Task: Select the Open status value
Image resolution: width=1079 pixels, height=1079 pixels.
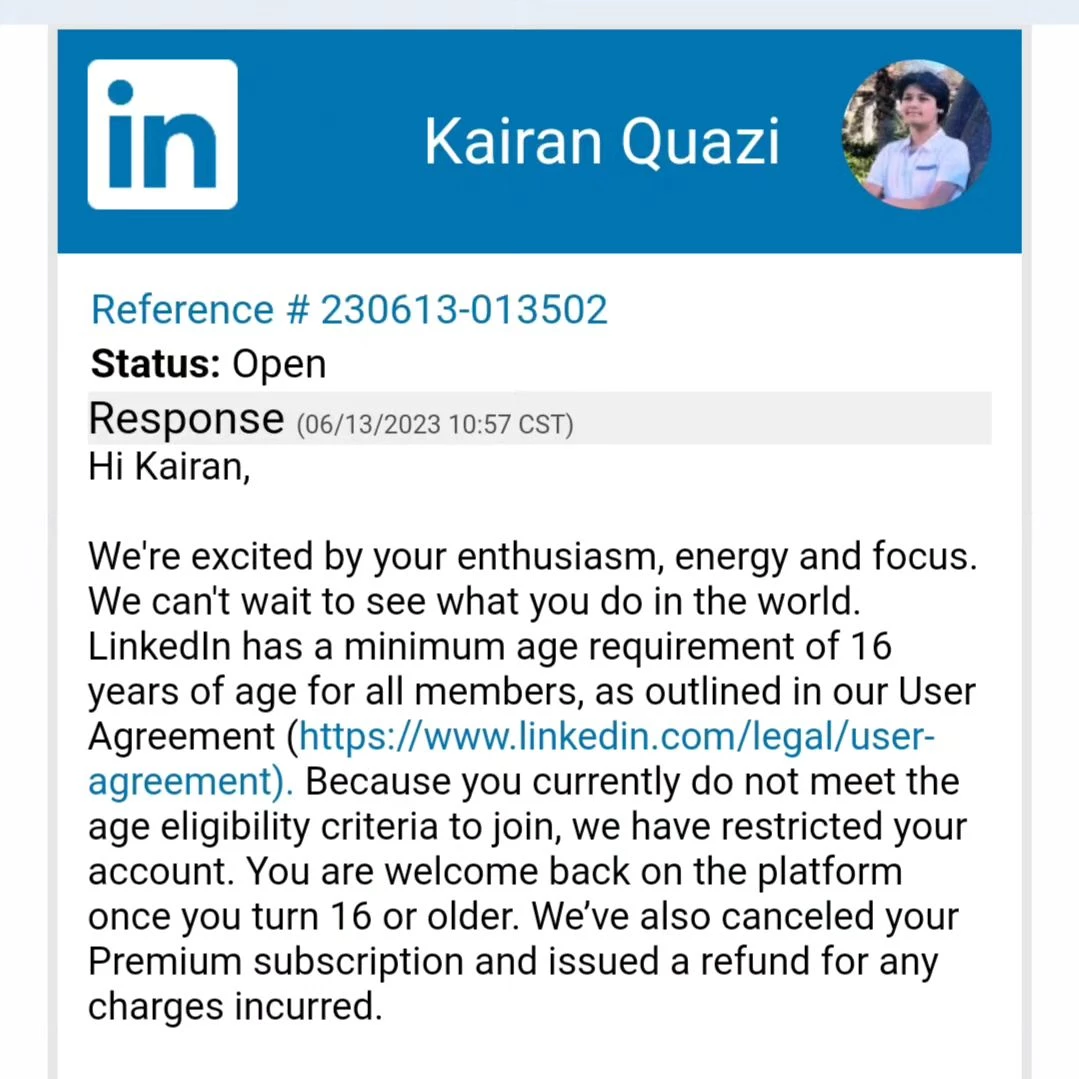Action: 279,365
